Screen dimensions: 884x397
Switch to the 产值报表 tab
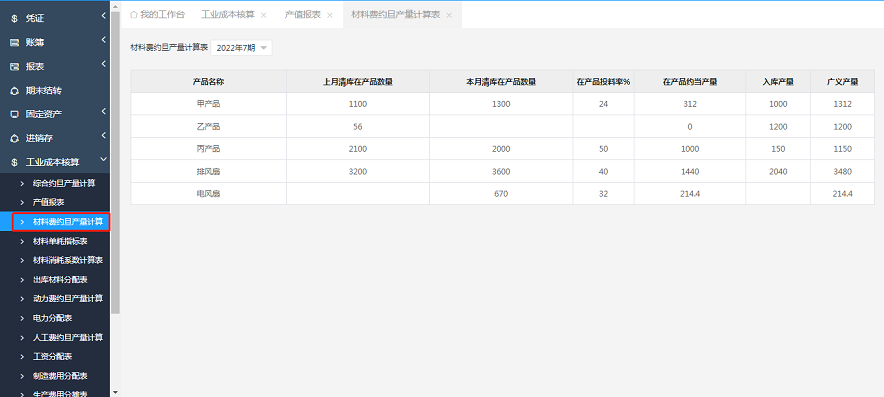tap(303, 15)
